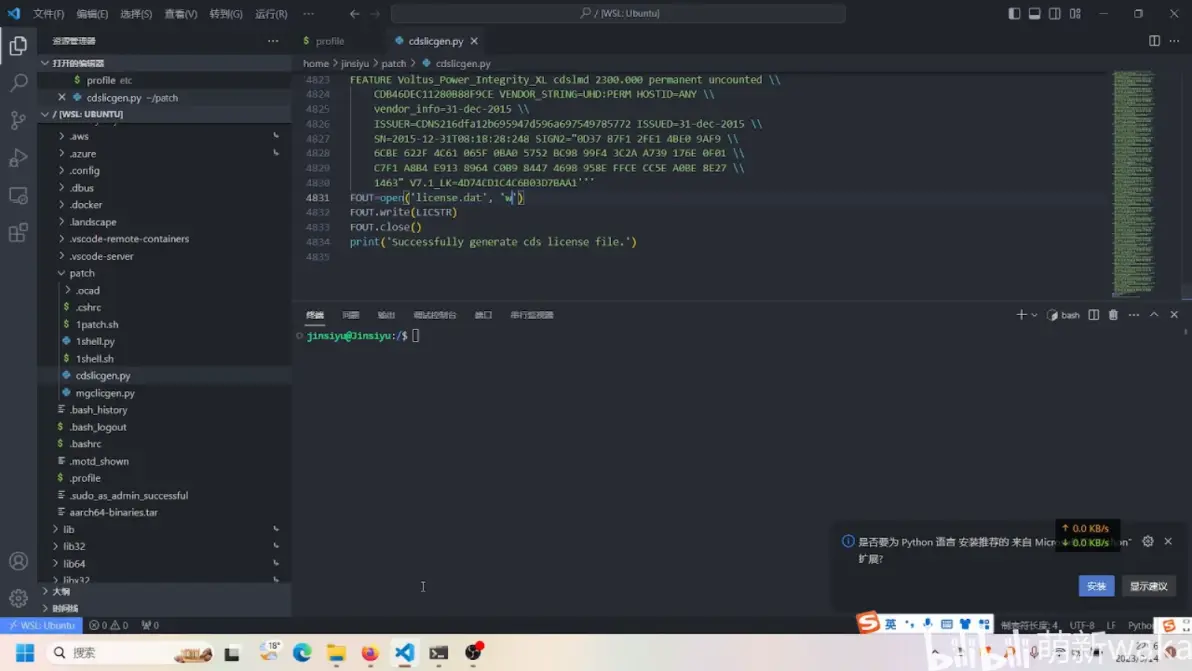Screen dimensions: 1192x671
Task: Toggle the Sogou punctuation mode
Action: point(909,624)
